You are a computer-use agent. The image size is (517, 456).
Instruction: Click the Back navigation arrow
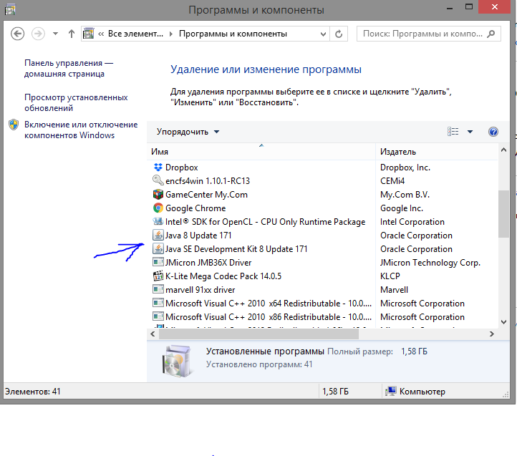point(17,34)
